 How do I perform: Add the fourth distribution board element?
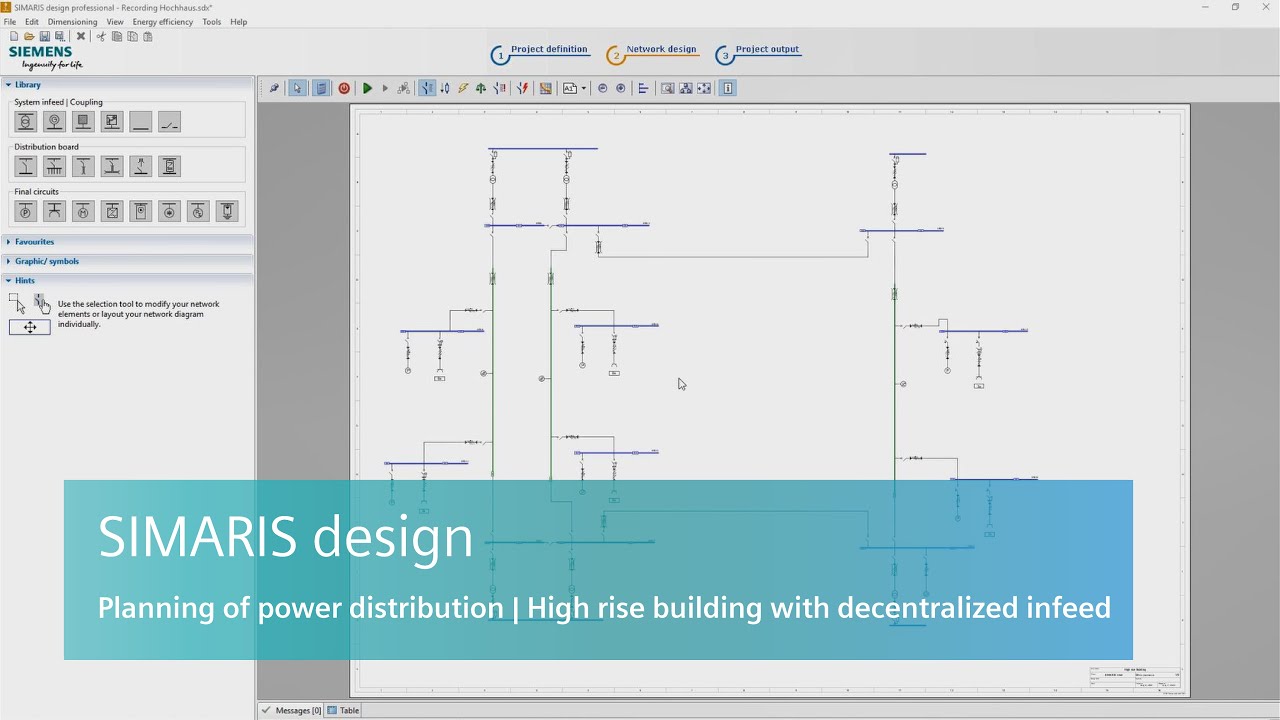(x=112, y=166)
